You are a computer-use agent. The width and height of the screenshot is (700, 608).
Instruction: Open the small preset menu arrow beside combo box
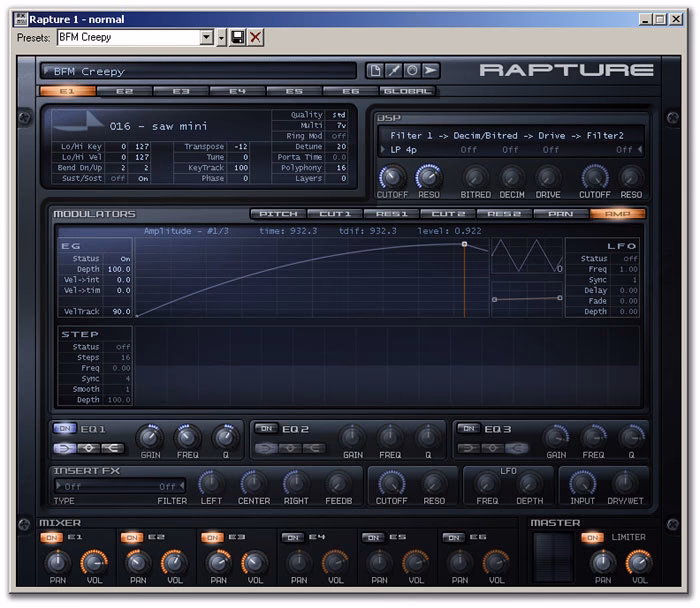tap(221, 37)
